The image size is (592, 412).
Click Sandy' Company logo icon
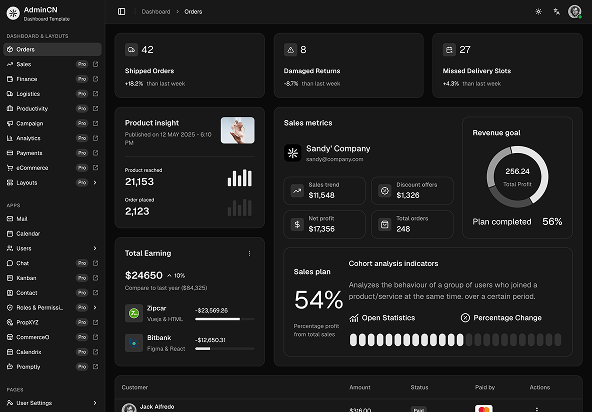(293, 153)
